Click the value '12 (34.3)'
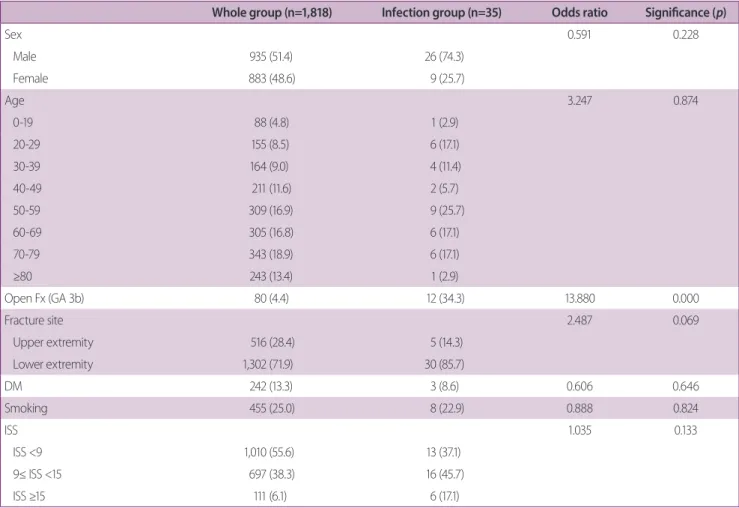Viewport: 739px width, 508px height. point(445,298)
